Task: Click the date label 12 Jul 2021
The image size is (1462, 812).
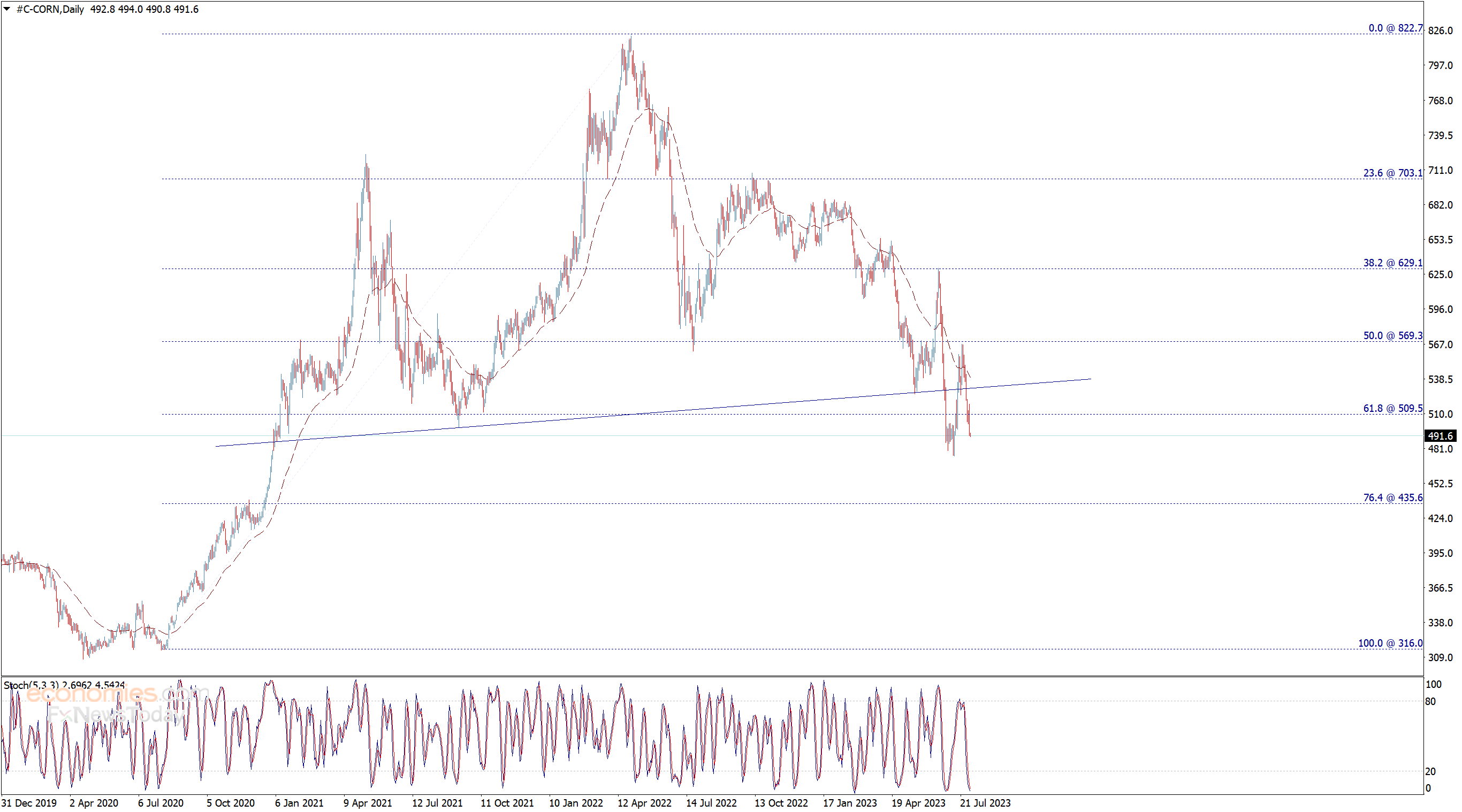Action: pyautogui.click(x=437, y=803)
